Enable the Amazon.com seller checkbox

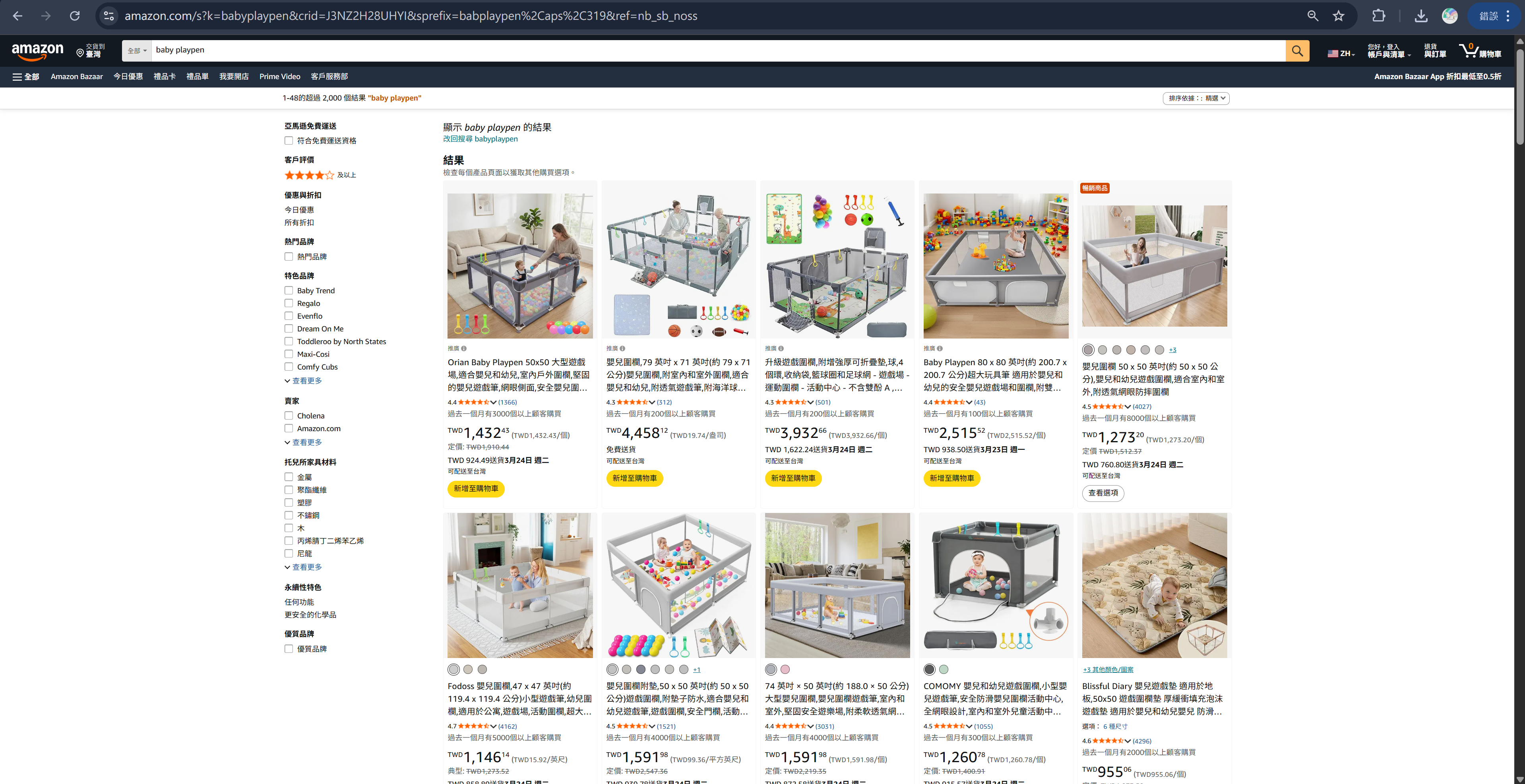click(x=289, y=428)
